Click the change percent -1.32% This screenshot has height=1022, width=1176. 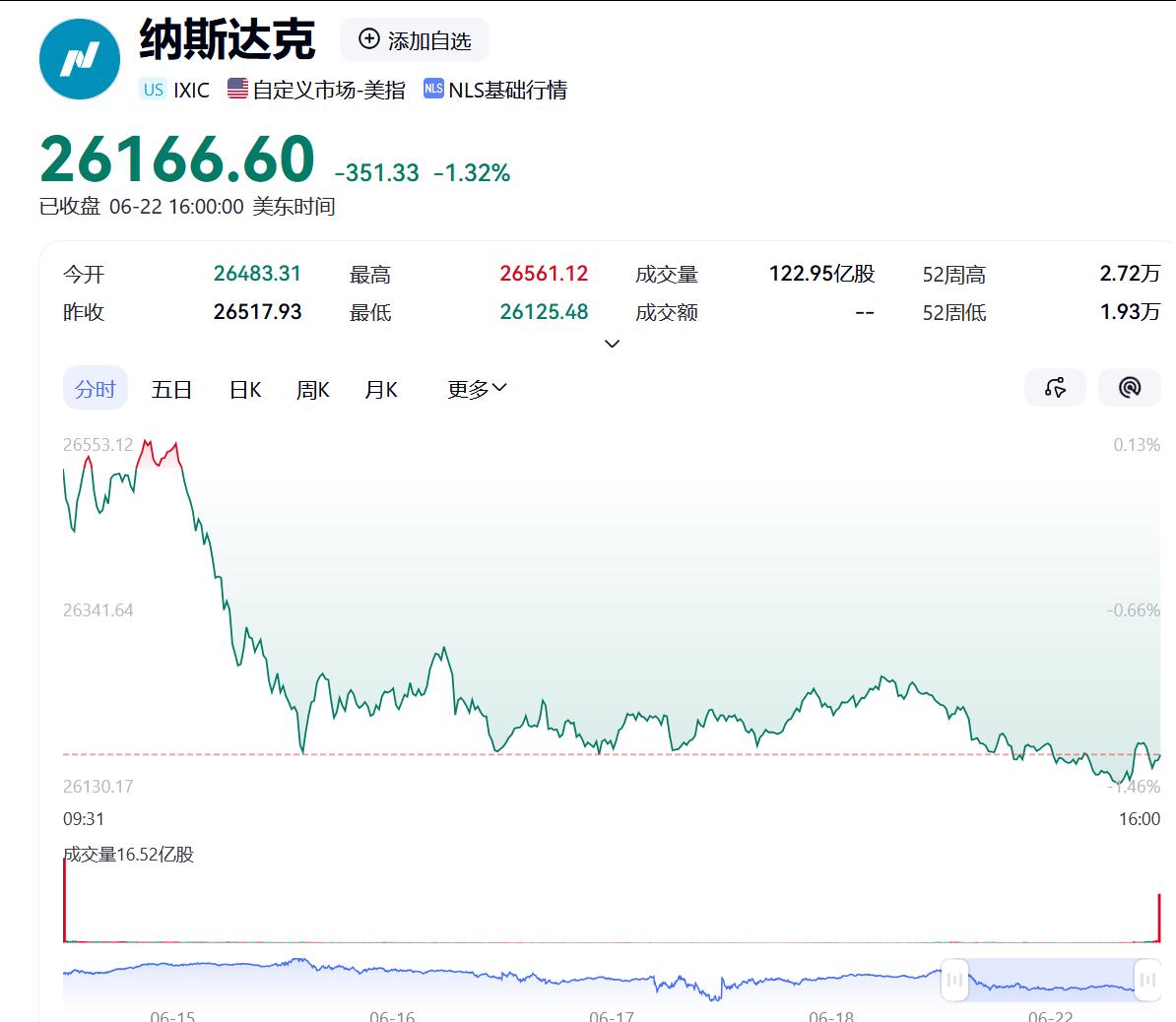[472, 173]
